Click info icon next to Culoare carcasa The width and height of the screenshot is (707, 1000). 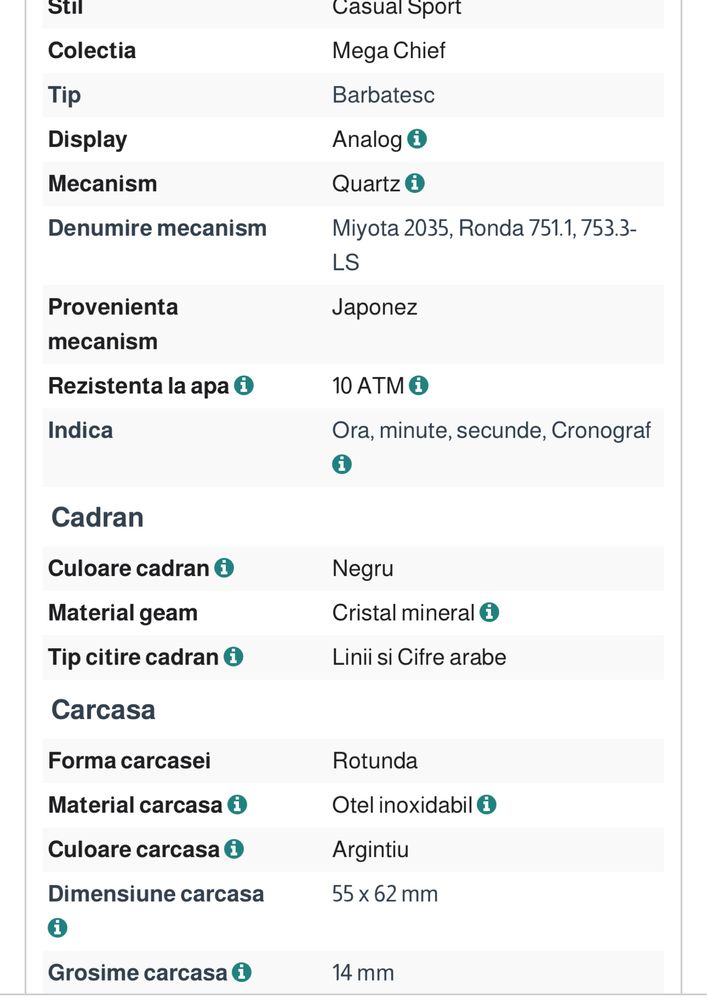point(234,849)
